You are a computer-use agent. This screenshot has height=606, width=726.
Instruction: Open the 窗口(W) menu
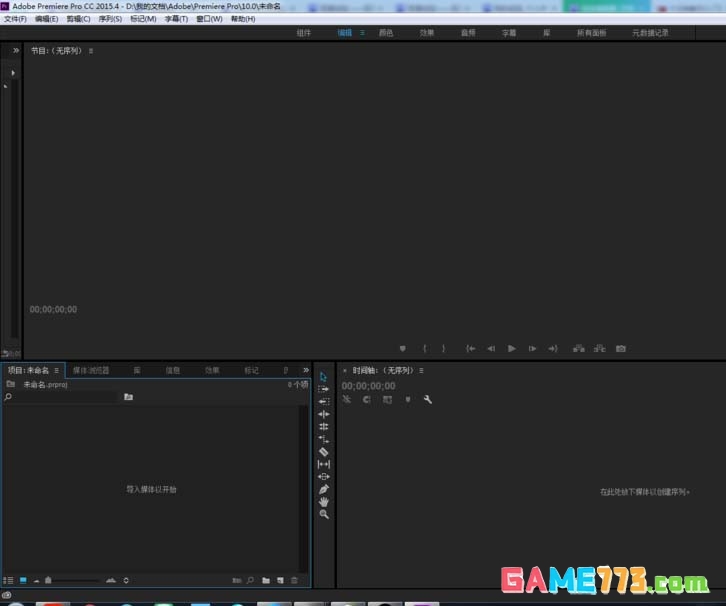tap(209, 19)
